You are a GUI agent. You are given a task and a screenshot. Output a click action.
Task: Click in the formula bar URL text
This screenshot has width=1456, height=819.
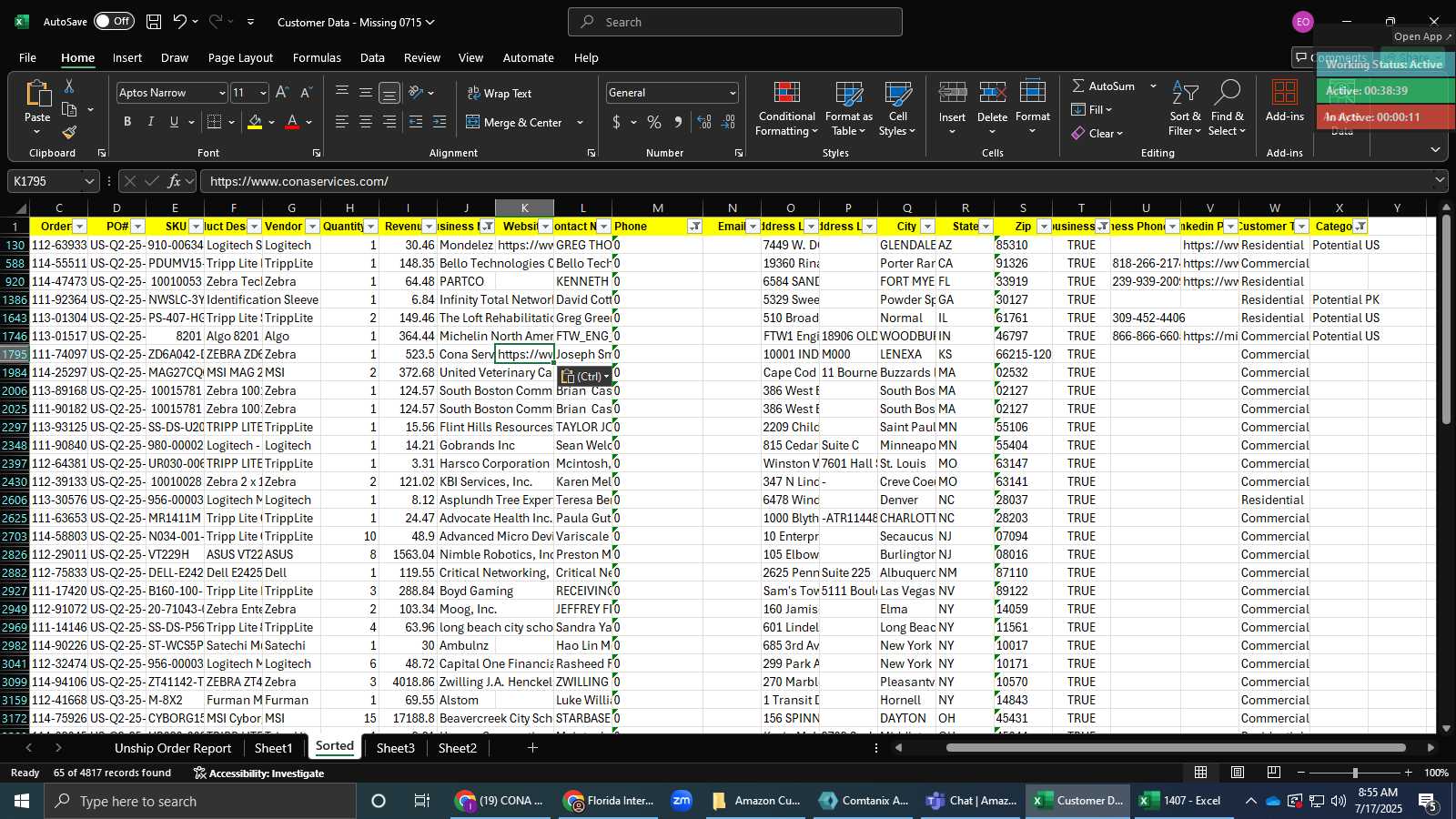click(x=299, y=181)
